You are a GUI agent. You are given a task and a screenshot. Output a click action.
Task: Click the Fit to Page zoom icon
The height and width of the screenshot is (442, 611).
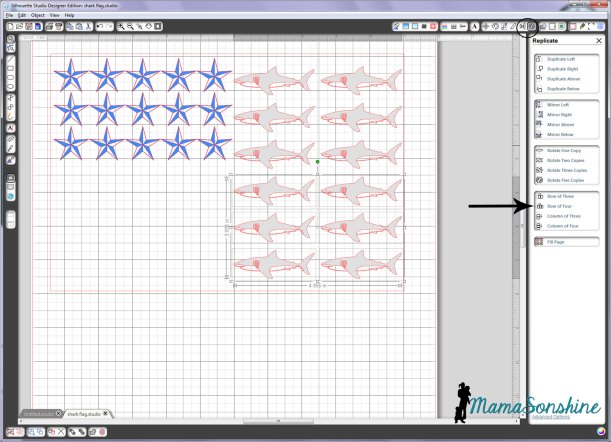coord(158,27)
